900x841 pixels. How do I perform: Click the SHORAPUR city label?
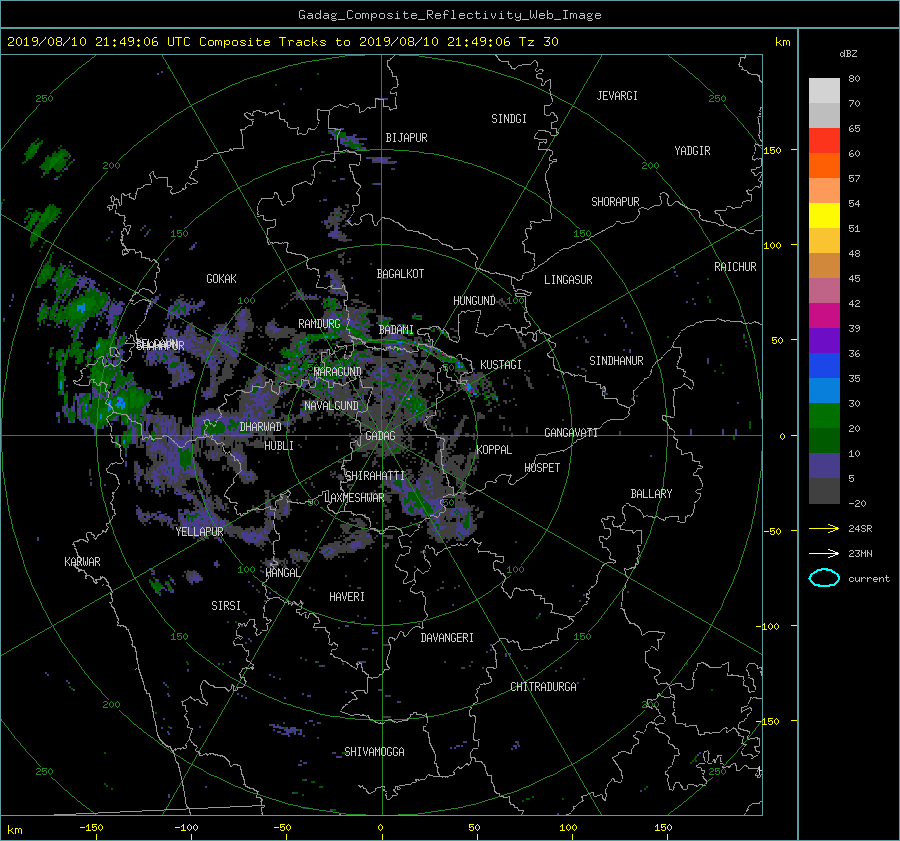615,202
